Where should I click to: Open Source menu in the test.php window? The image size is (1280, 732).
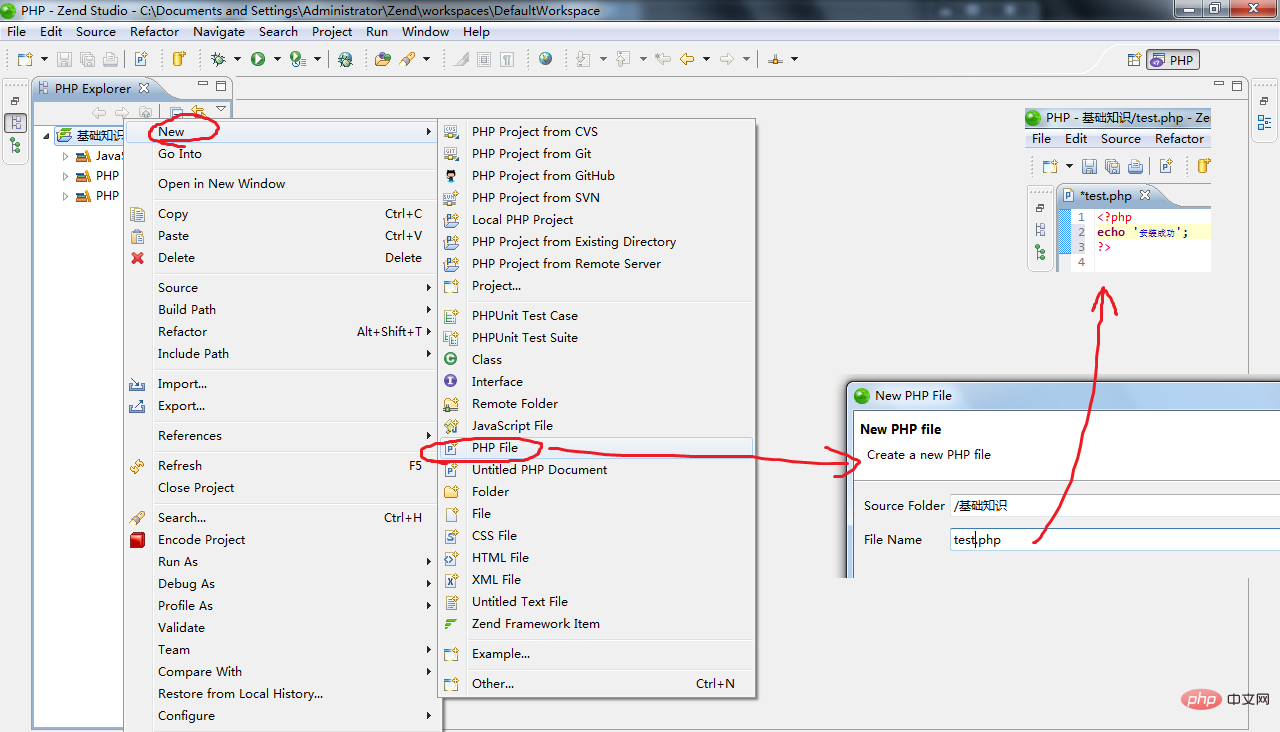click(1120, 139)
